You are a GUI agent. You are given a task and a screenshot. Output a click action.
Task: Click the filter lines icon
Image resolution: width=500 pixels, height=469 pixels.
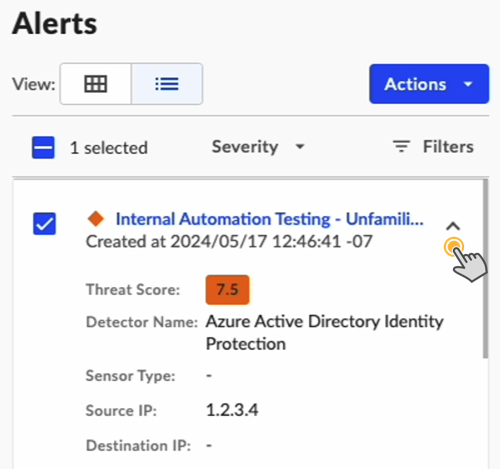(x=401, y=147)
